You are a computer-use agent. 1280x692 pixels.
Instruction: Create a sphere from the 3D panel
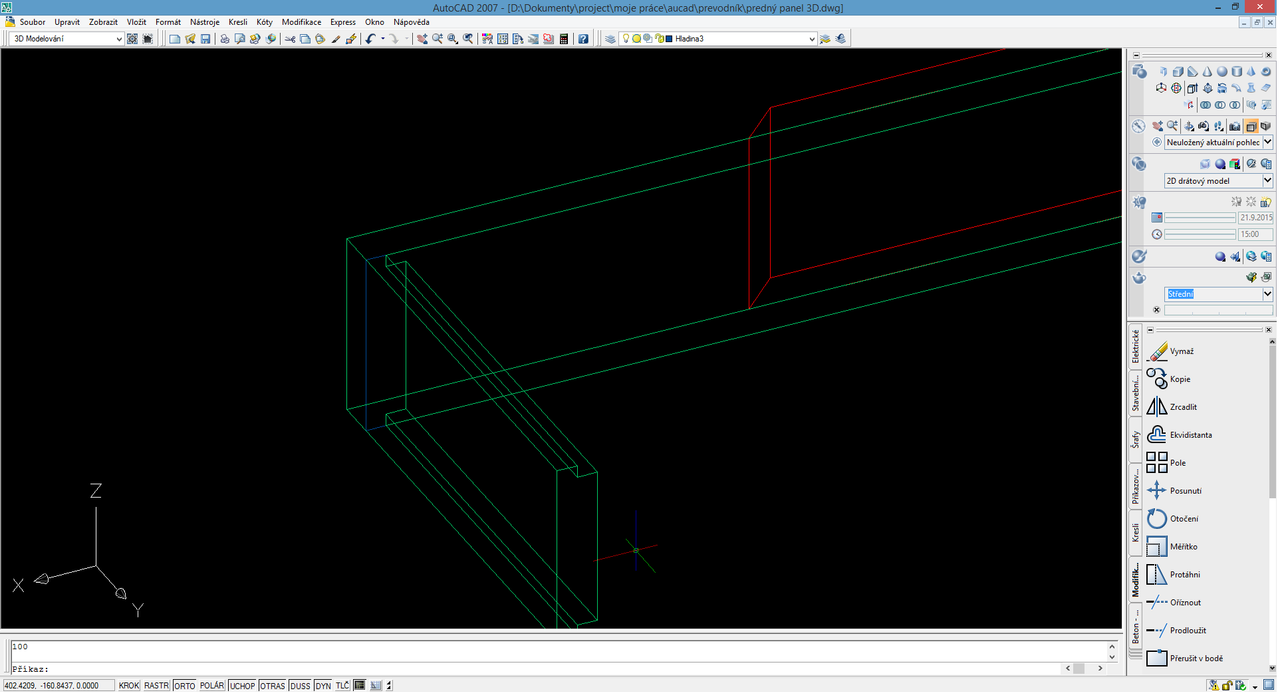pos(1222,72)
